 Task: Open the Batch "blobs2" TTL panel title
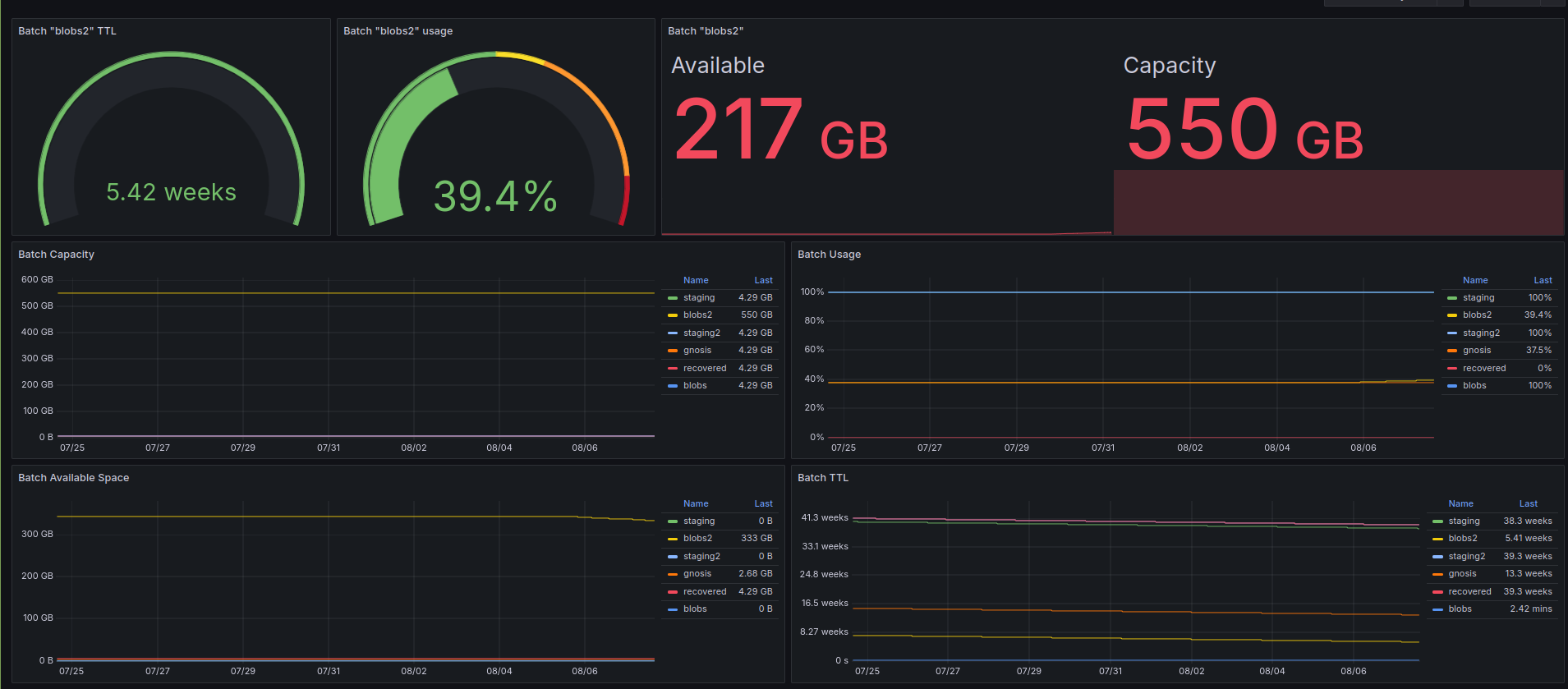coord(67,31)
